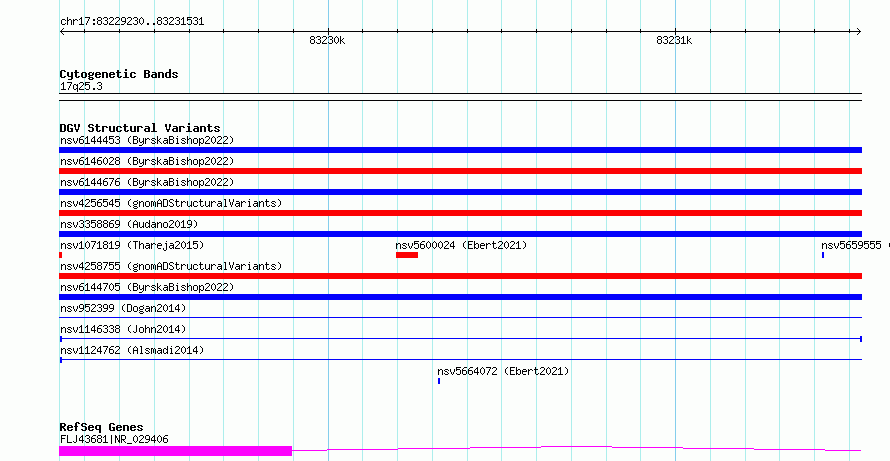Click the 83231k ruler tick label

(674, 40)
